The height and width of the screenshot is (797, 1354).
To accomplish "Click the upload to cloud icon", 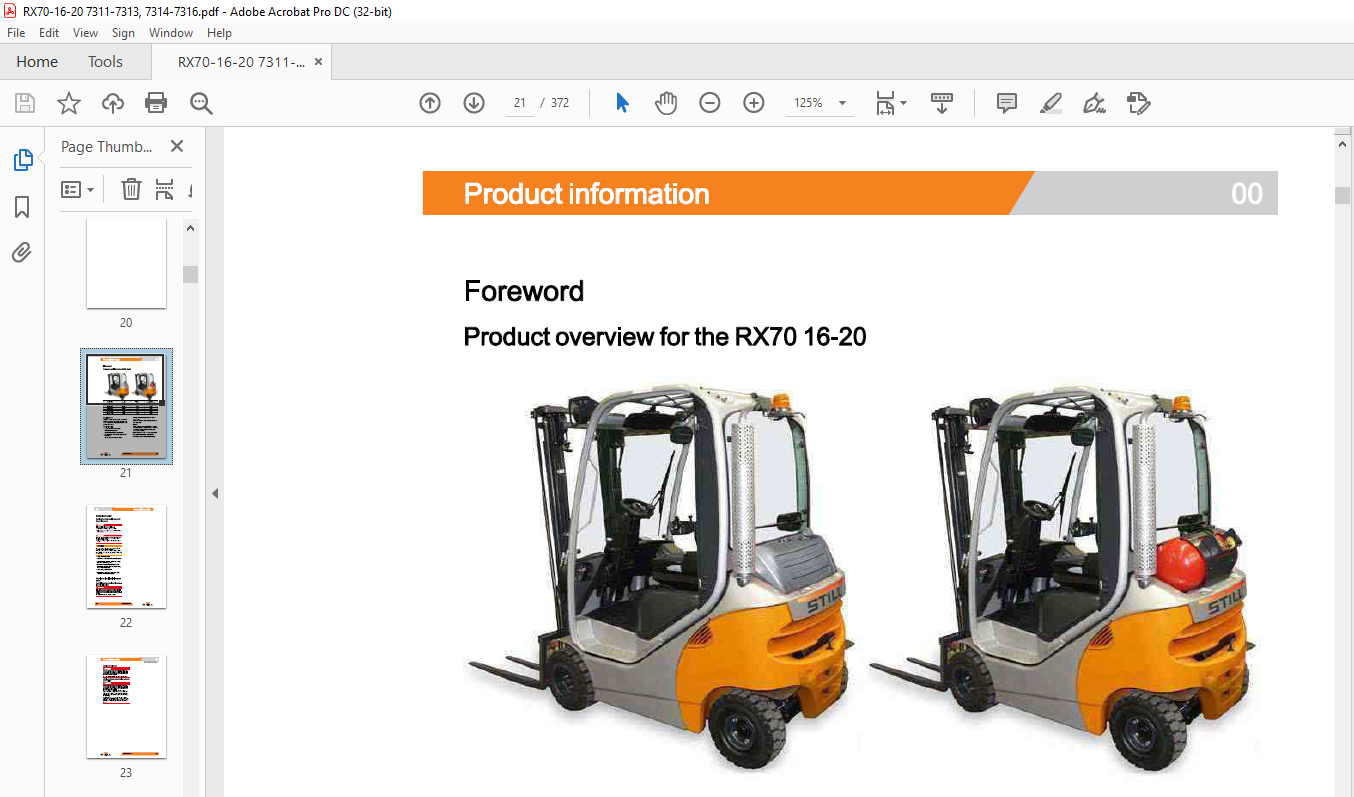I will click(x=113, y=103).
